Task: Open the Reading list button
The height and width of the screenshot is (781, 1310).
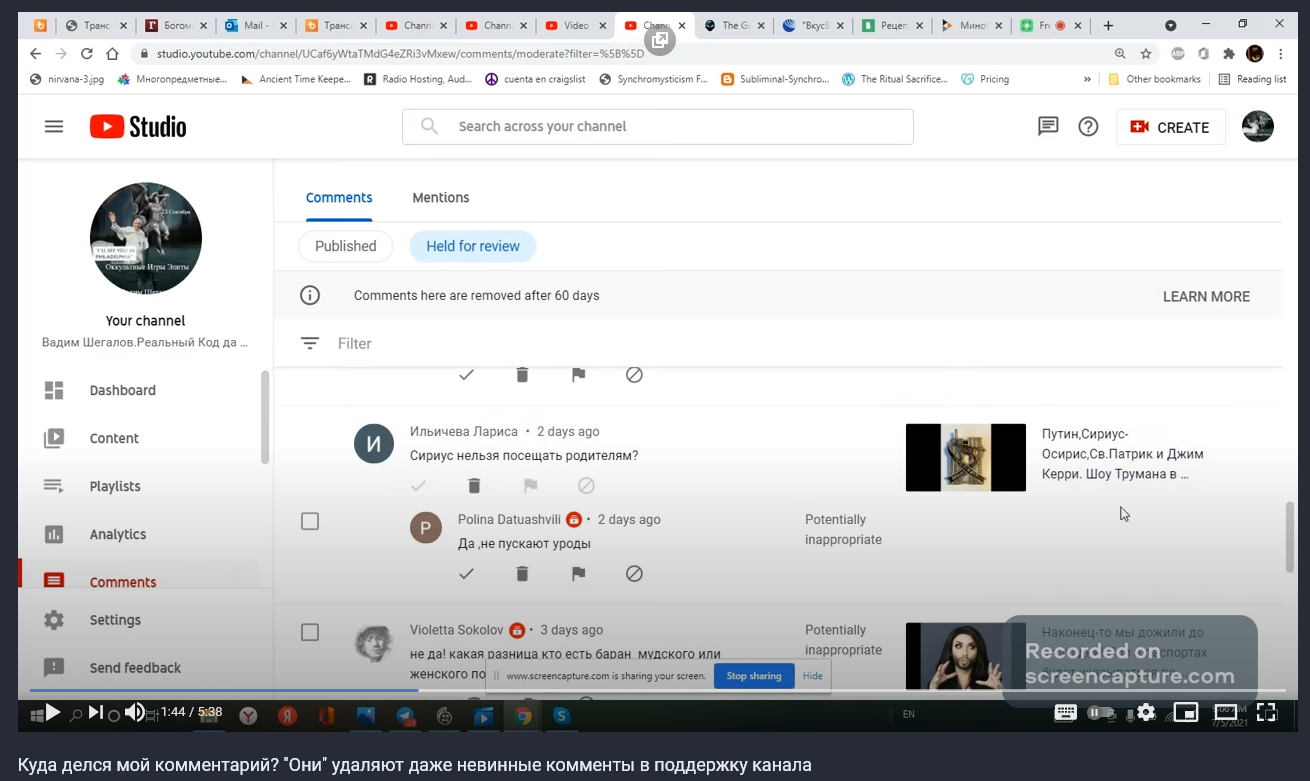Action: pyautogui.click(x=1252, y=79)
